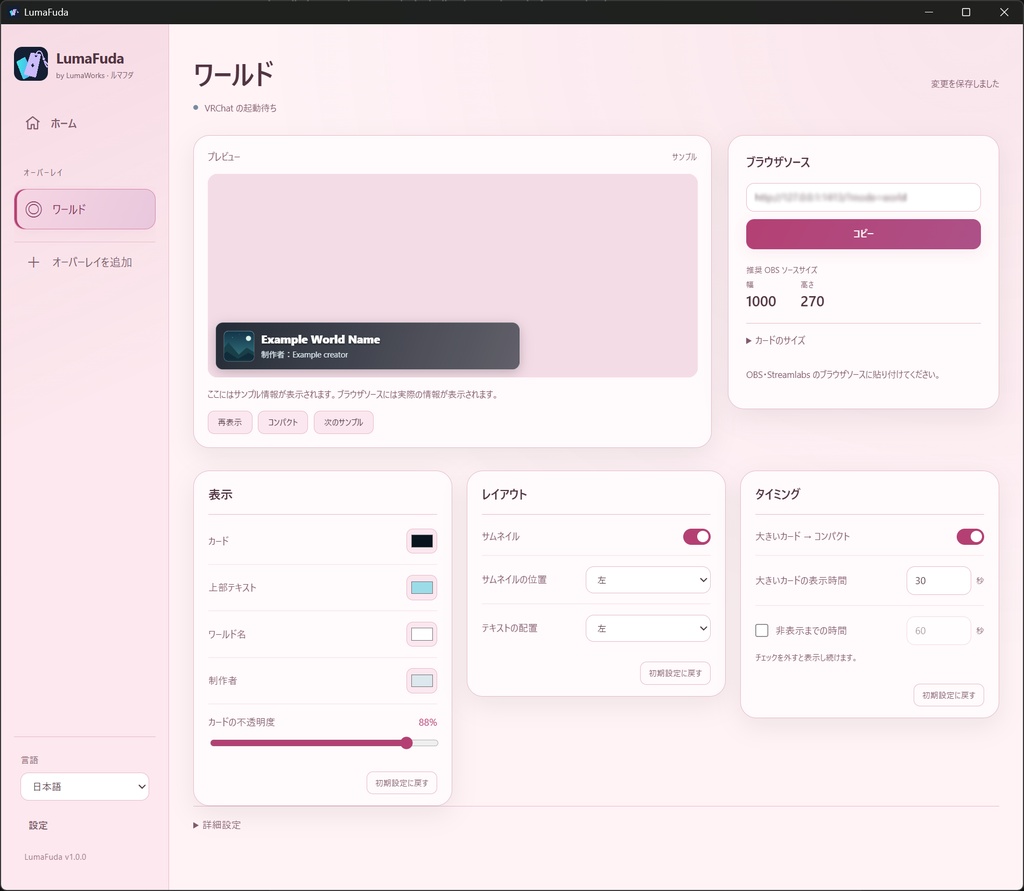This screenshot has height=891, width=1024.
Task: Click the コピー button
Action: [x=863, y=234]
